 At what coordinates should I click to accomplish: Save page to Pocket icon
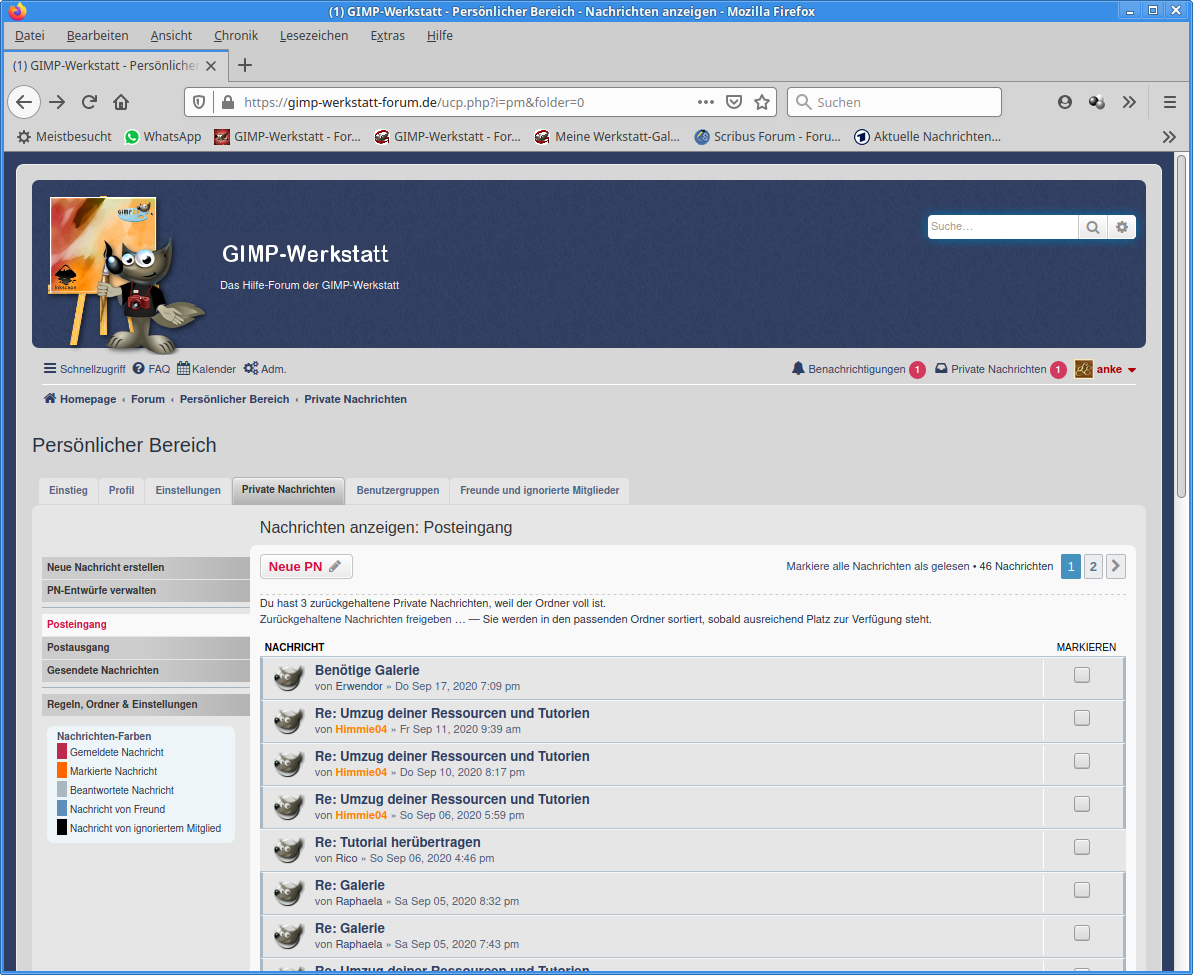[x=734, y=102]
